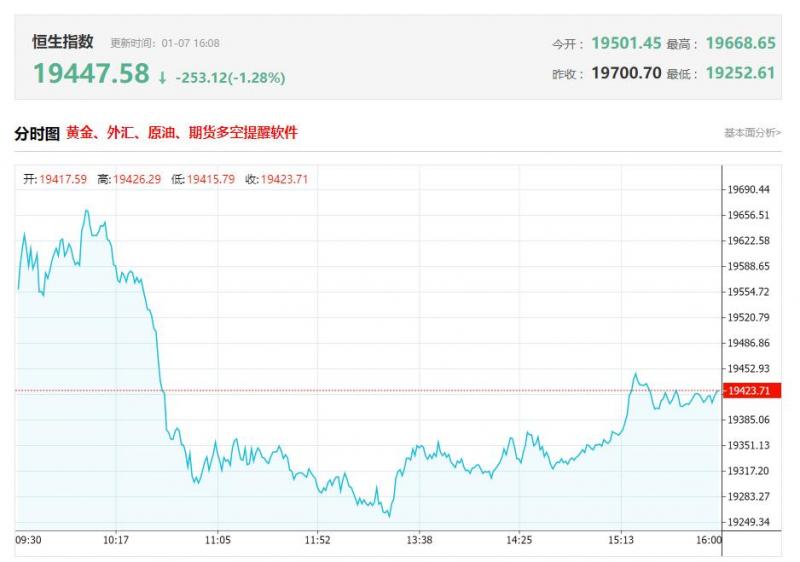Image resolution: width=800 pixels, height=562 pixels.
Task: Click the 更新时间 01-07 16:08 timestamp
Action: [x=165, y=44]
